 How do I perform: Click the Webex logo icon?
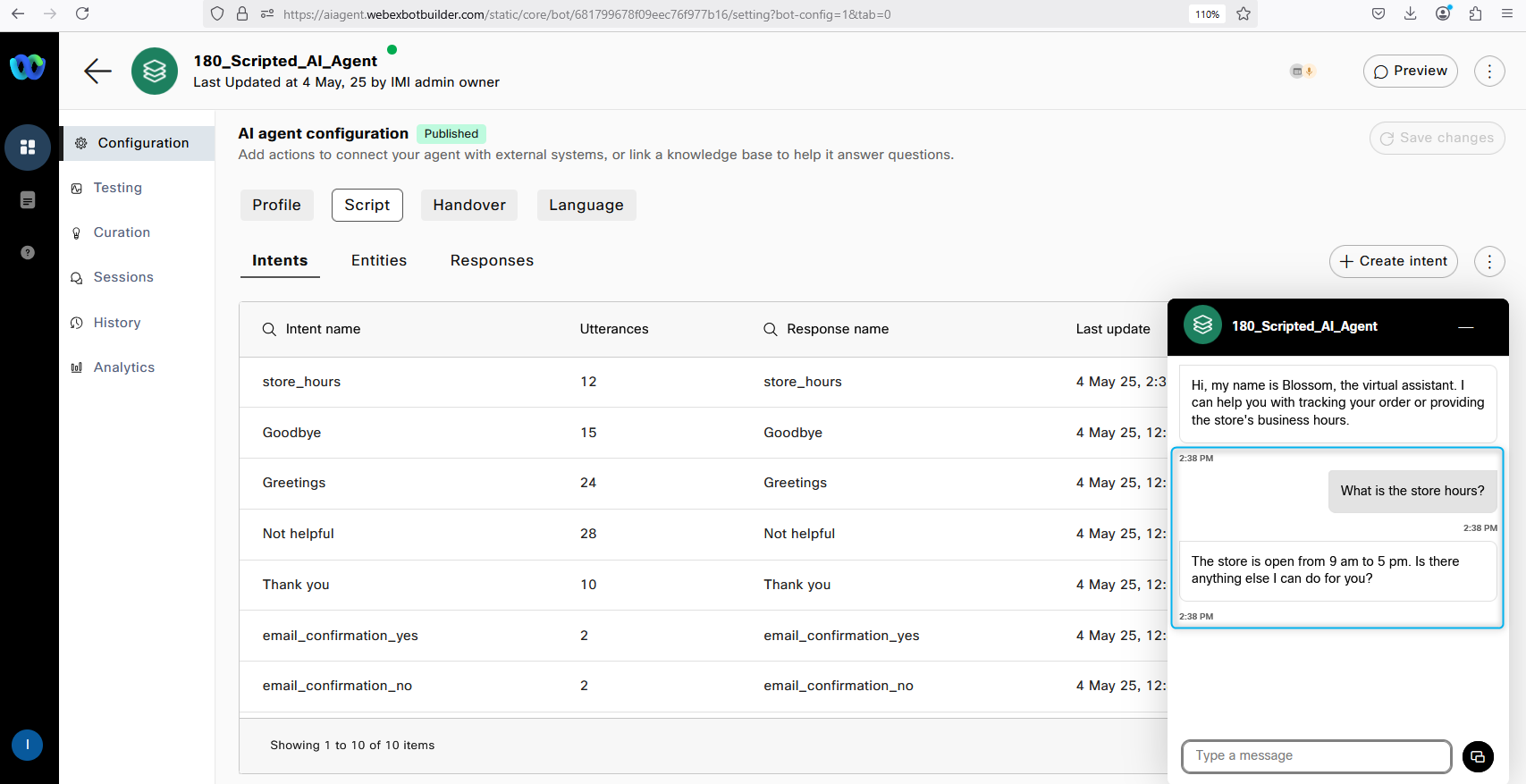click(x=28, y=67)
